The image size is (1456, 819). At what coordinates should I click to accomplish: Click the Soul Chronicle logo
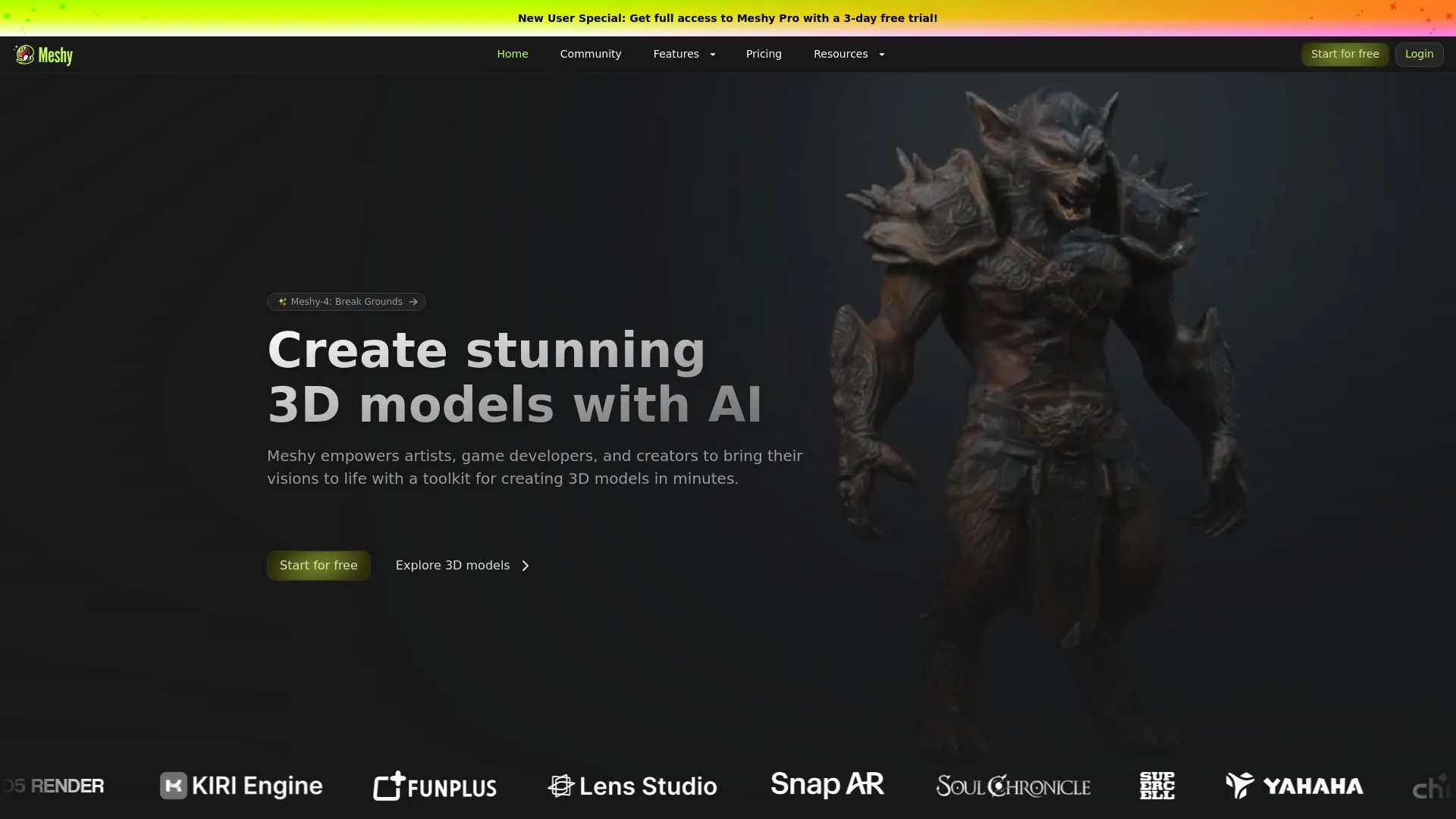click(x=1012, y=786)
